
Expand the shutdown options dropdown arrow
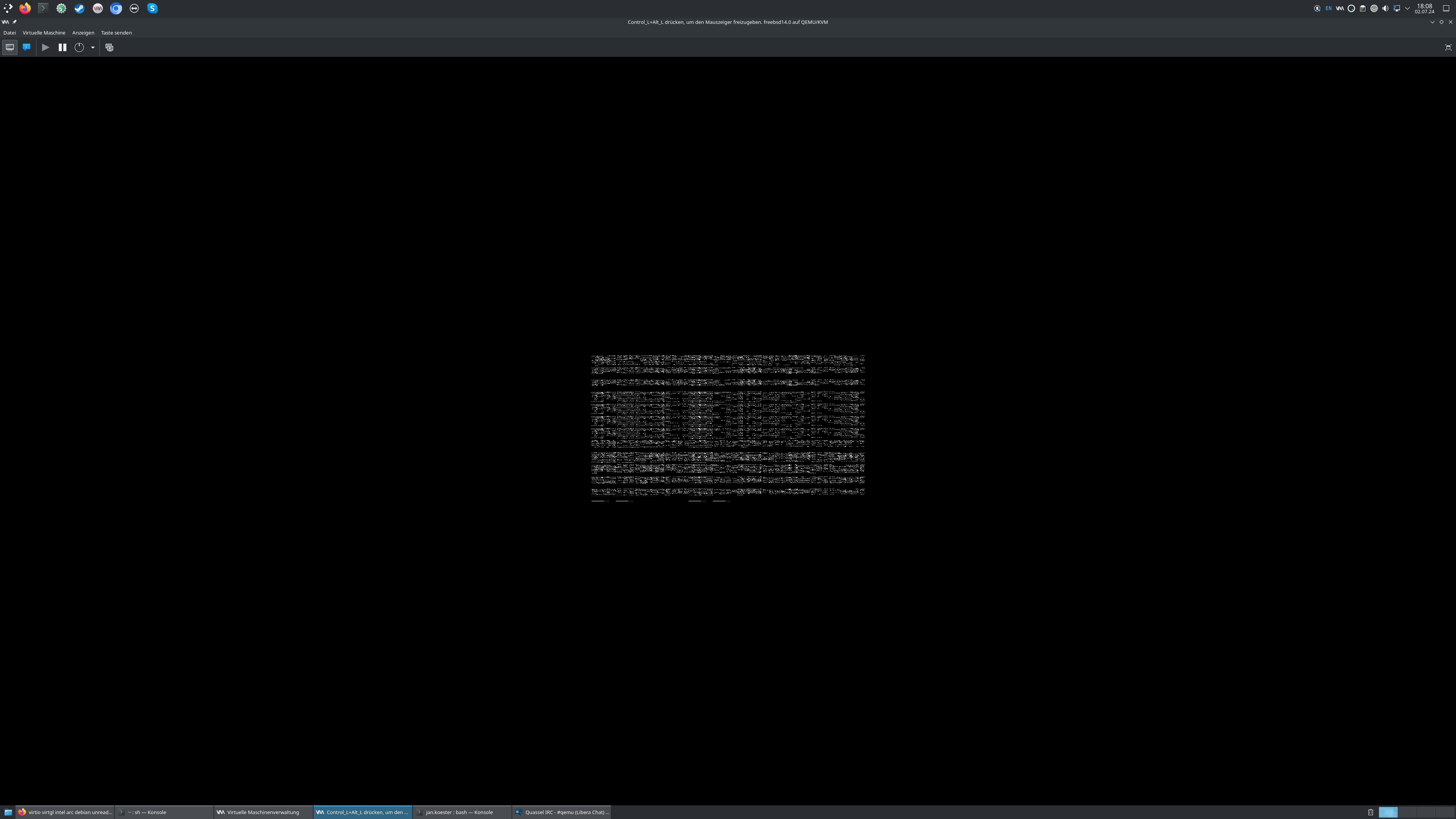point(93,47)
